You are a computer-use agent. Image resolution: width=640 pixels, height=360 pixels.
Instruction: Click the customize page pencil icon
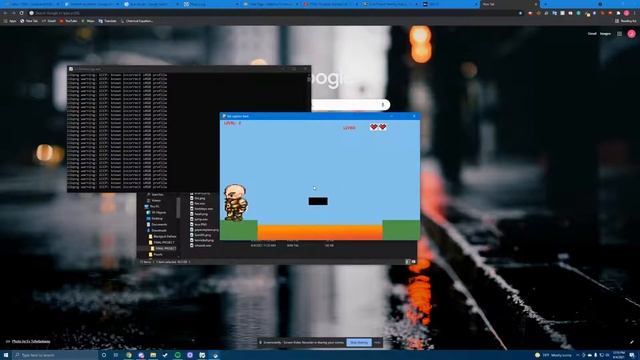[631, 342]
